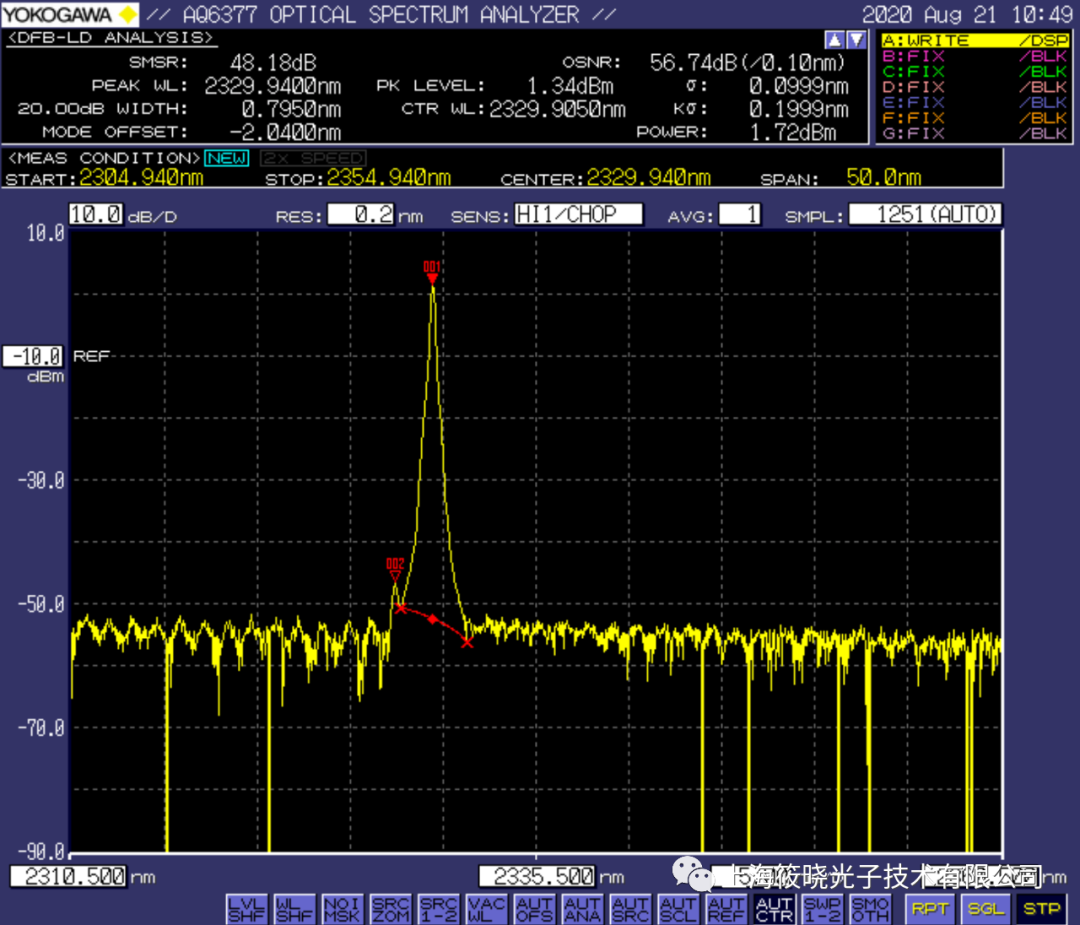Open the SENS HI1/CHOP sensitivity box
Image resolution: width=1080 pixels, height=925 pixels.
pos(577,215)
